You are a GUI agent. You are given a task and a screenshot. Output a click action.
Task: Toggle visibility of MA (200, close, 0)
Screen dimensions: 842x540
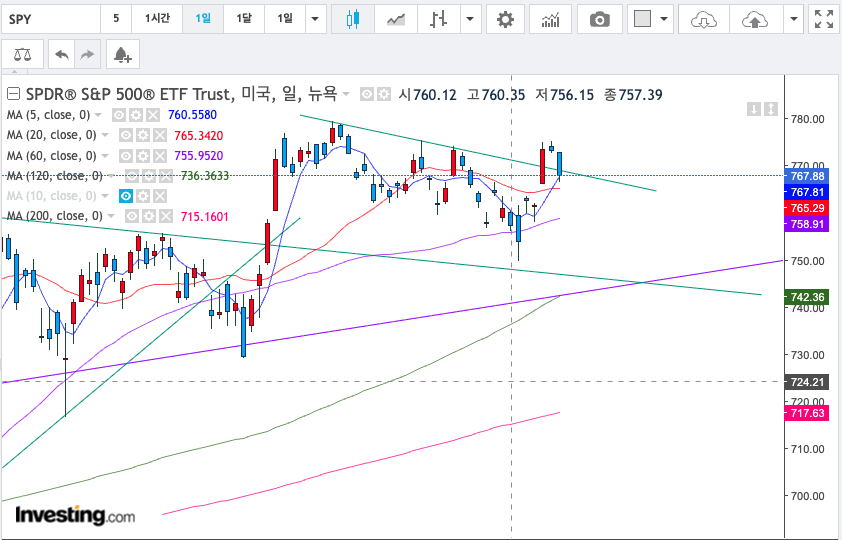(132, 216)
